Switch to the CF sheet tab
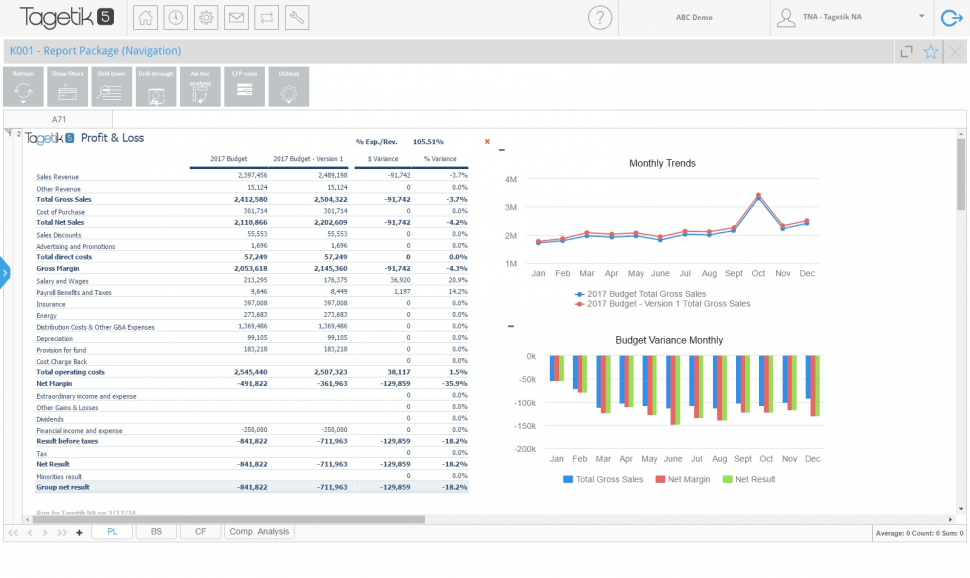970x578 pixels. coord(200,532)
